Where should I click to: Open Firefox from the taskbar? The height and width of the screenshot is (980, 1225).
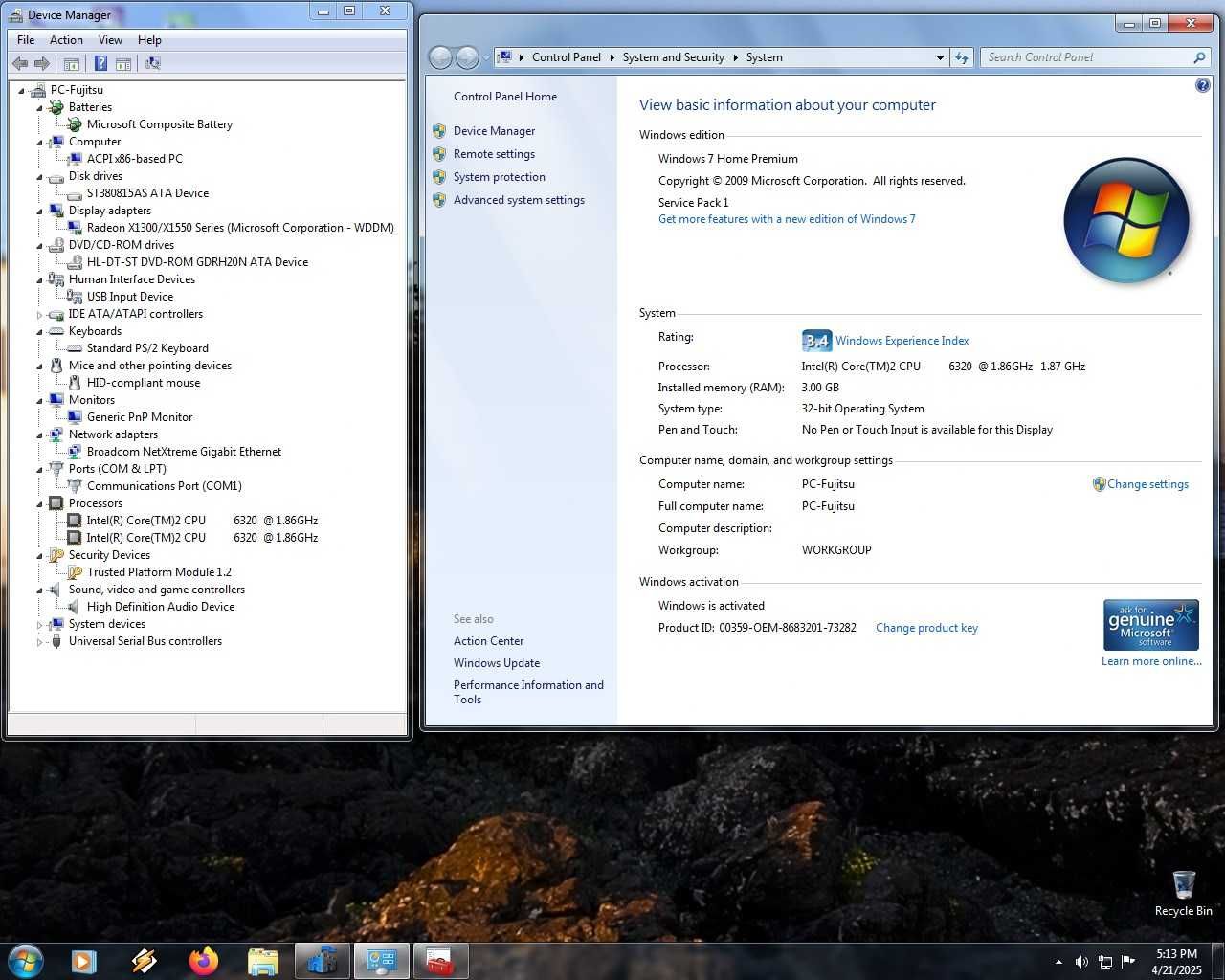[x=204, y=961]
